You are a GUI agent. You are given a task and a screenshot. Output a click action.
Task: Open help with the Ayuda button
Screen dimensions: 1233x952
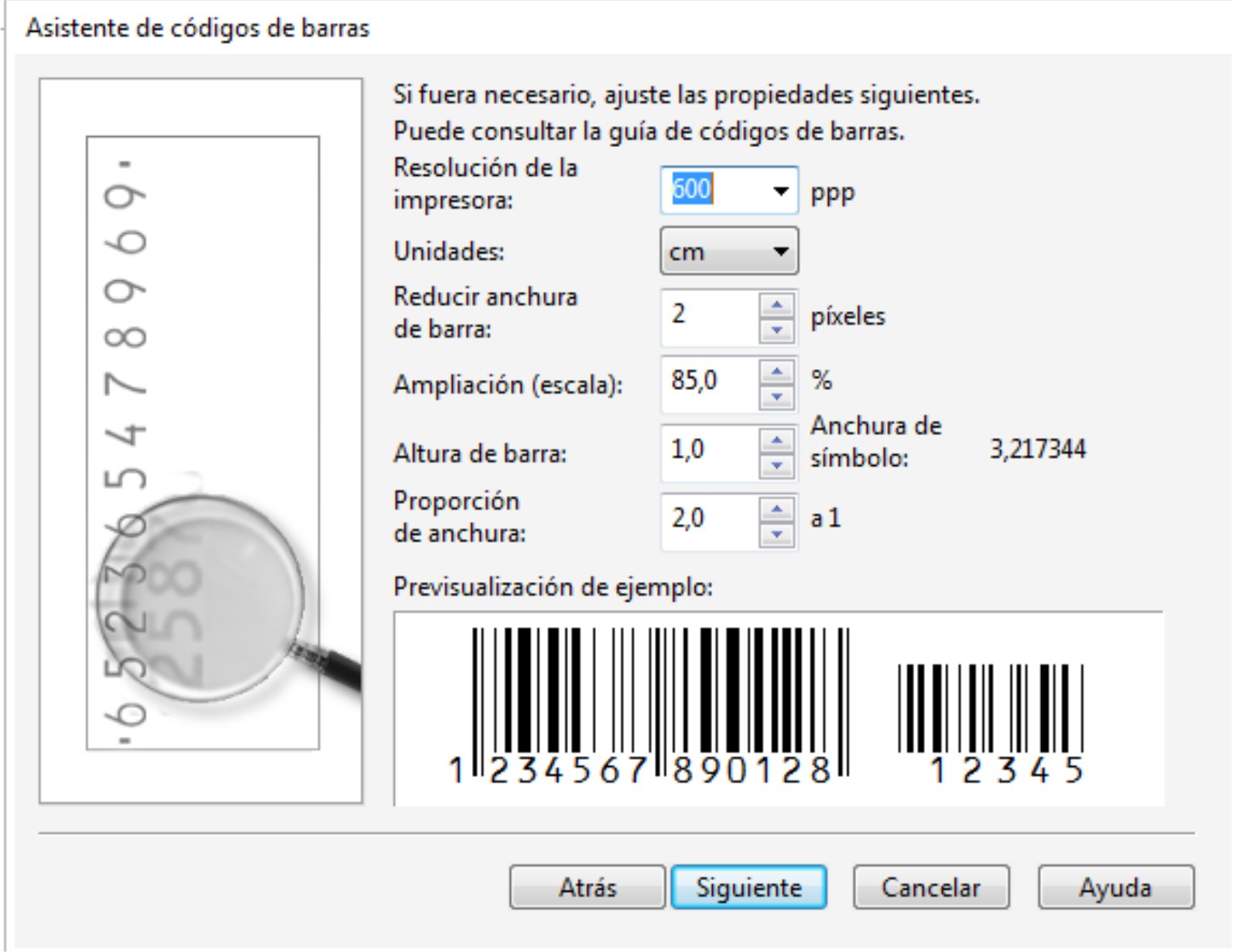[x=1116, y=887]
